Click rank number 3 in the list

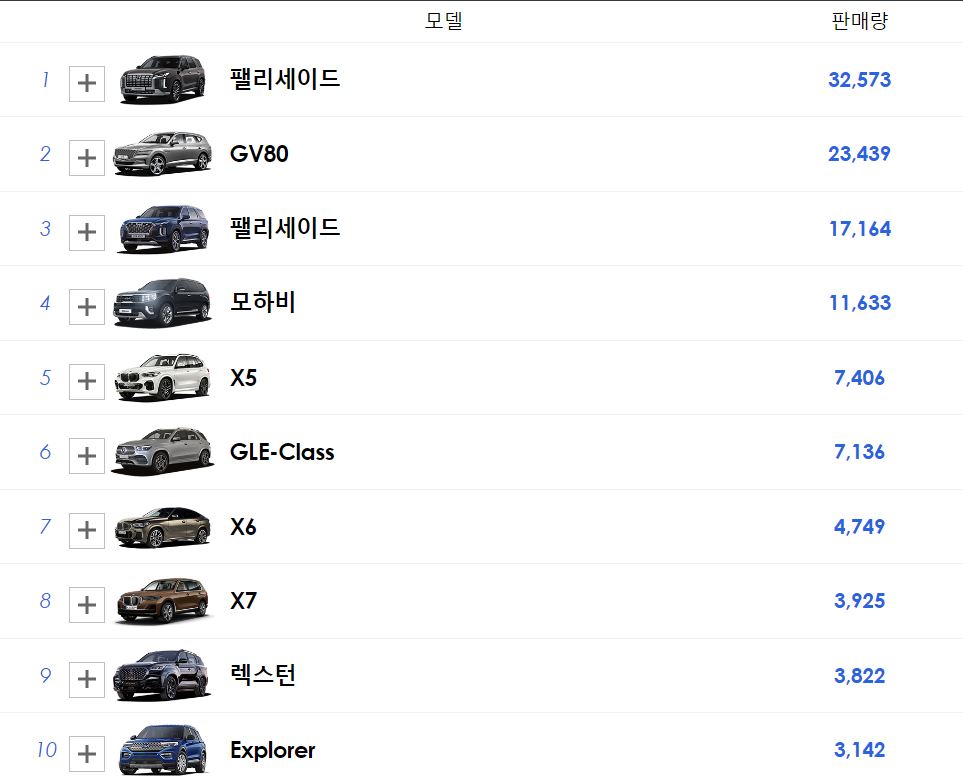click(x=45, y=228)
